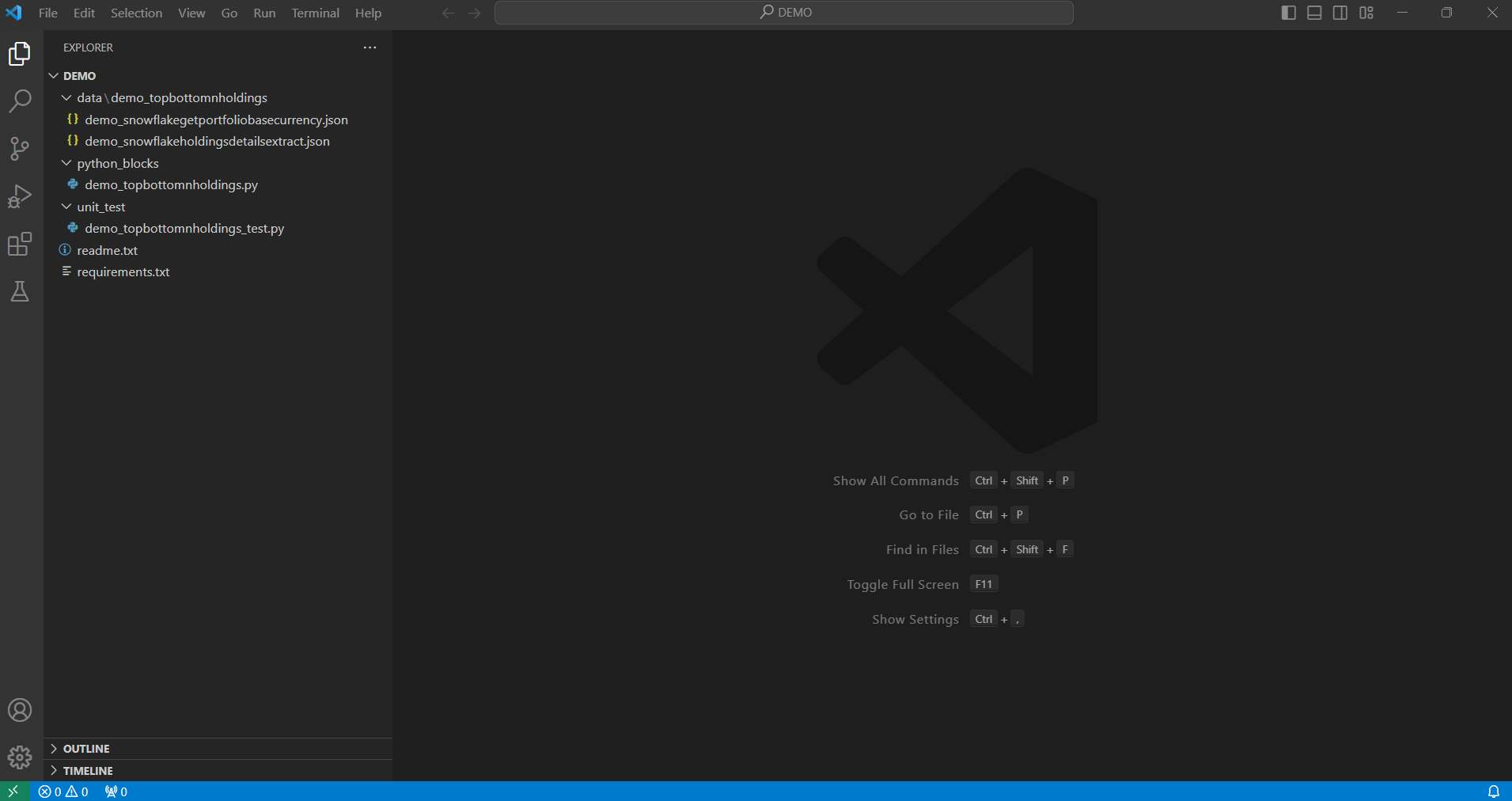This screenshot has height=801, width=1512.
Task: Collapse the unit_test folder
Action: tap(218, 207)
